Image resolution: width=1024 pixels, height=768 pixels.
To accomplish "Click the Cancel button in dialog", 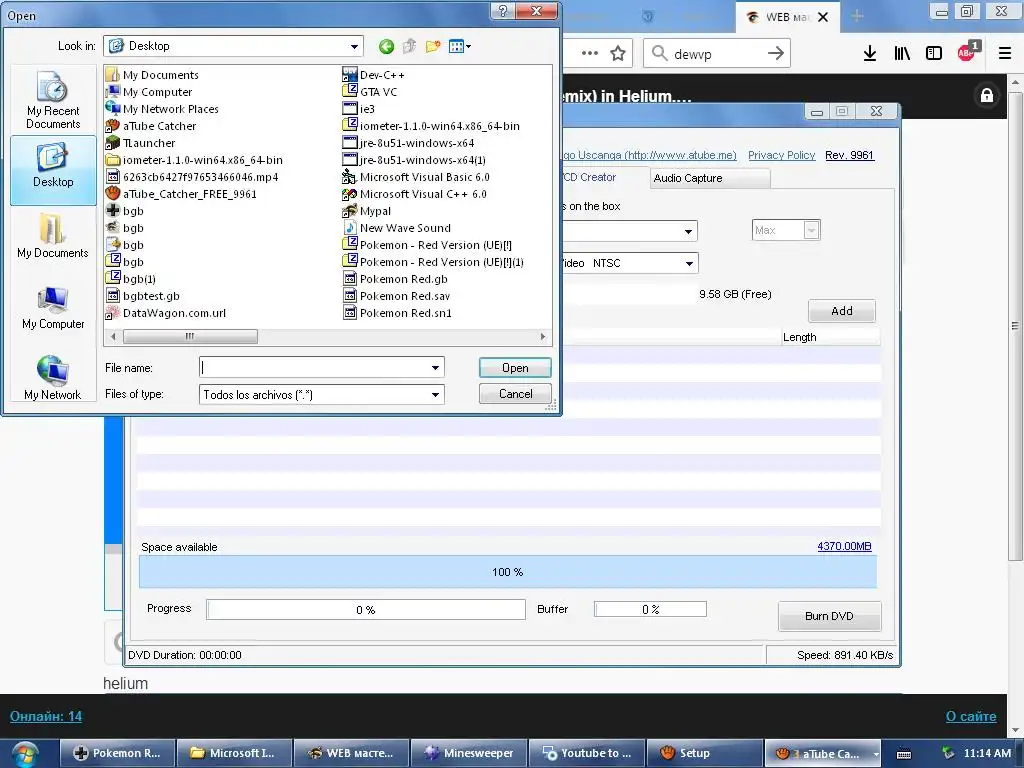I will (x=515, y=394).
